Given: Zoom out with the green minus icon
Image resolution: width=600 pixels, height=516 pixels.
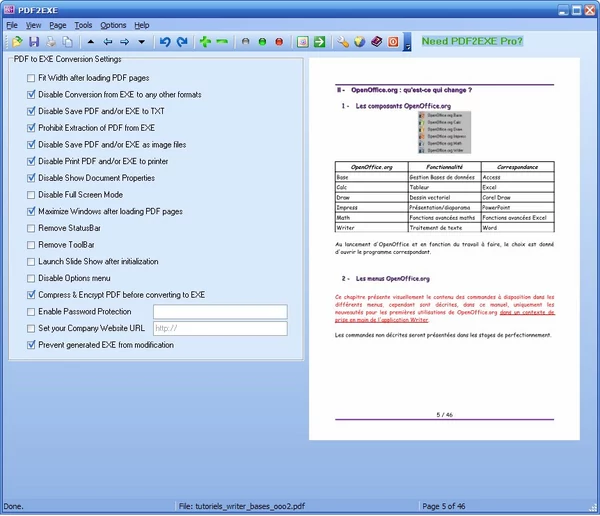Looking at the screenshot, I should pos(222,41).
